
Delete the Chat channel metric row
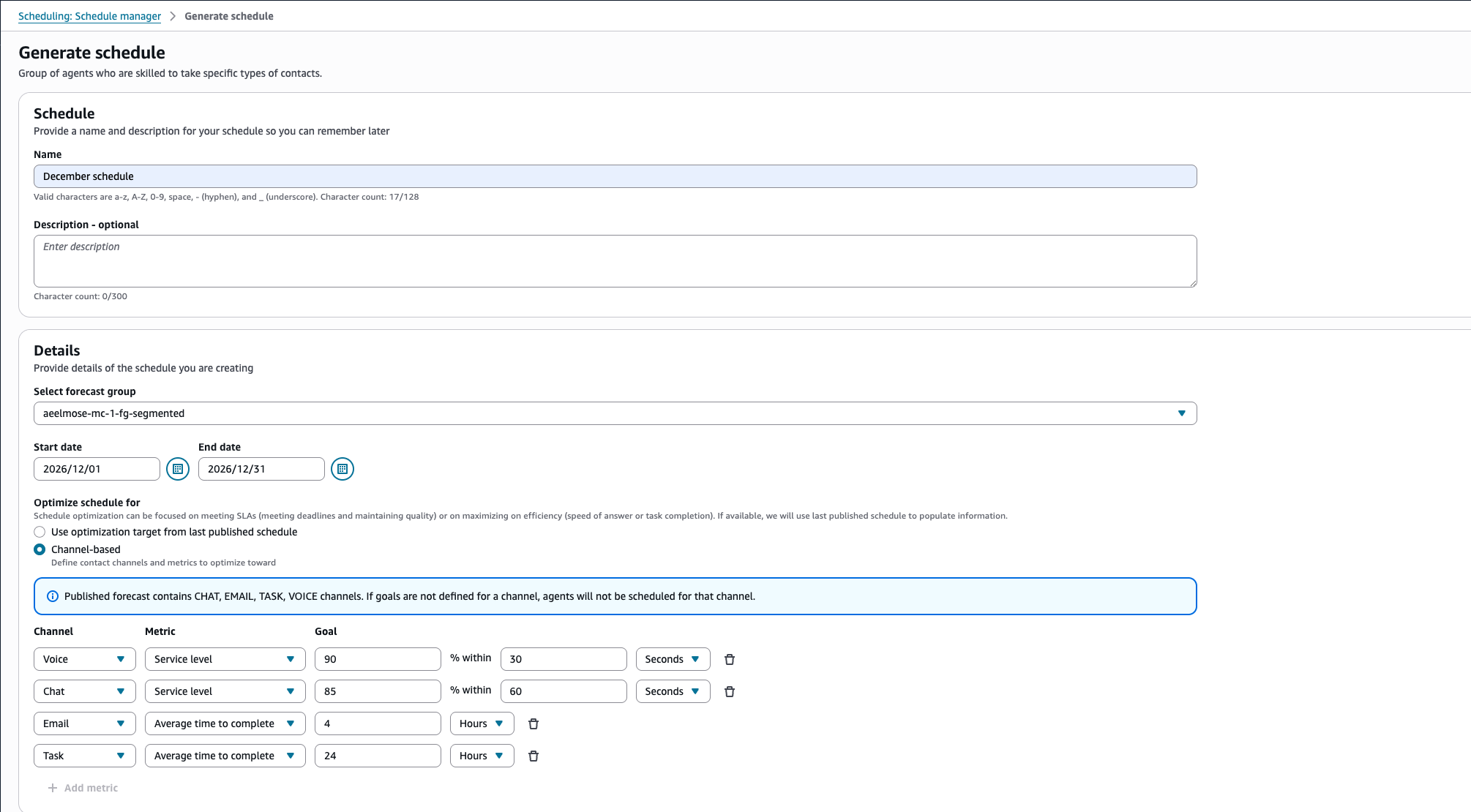pyautogui.click(x=730, y=691)
